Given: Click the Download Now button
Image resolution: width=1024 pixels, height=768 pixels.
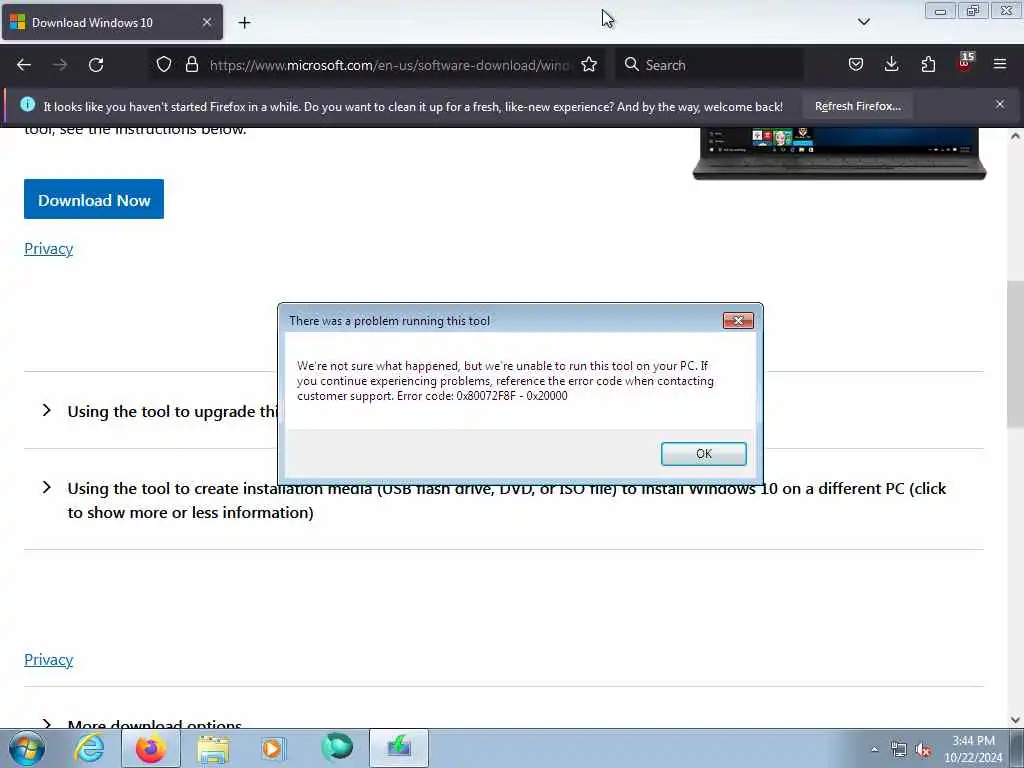Looking at the screenshot, I should coord(94,199).
